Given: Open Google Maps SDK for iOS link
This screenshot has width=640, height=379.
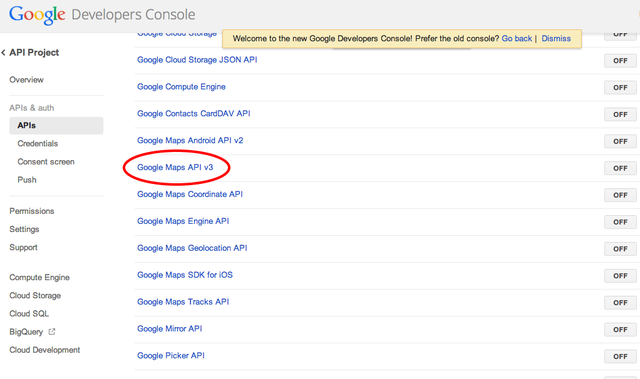Looking at the screenshot, I should coord(185,275).
